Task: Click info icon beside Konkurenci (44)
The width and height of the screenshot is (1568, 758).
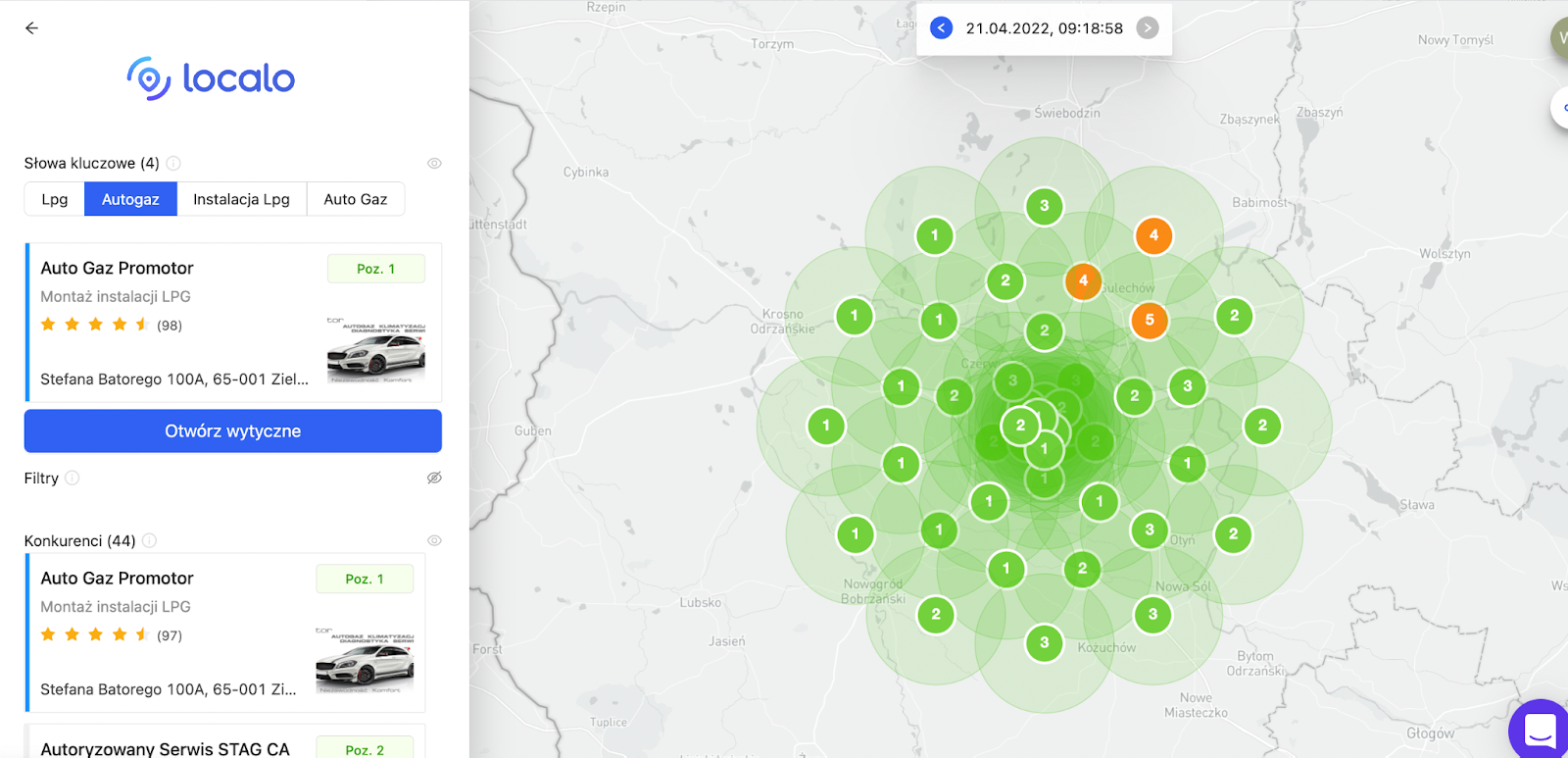Action: [x=150, y=541]
